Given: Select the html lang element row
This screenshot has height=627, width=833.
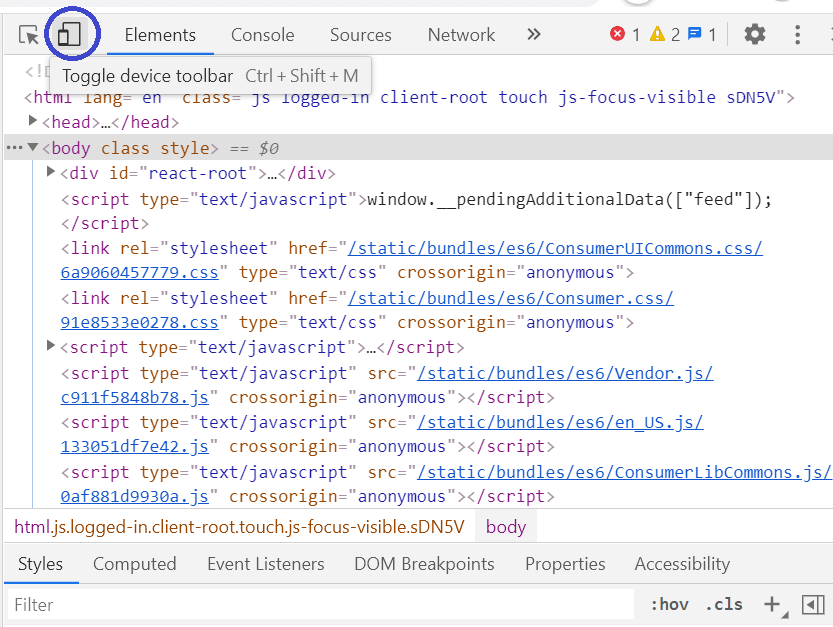Looking at the screenshot, I should coord(409,97).
